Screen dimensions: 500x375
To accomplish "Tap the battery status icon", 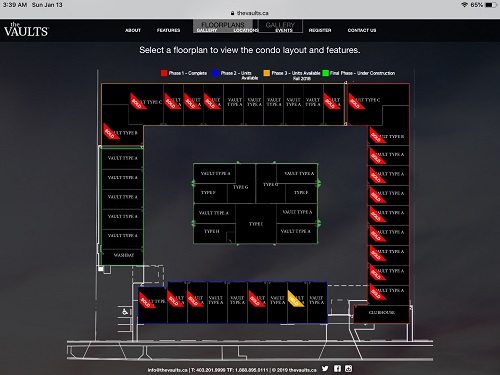I will (491, 5).
